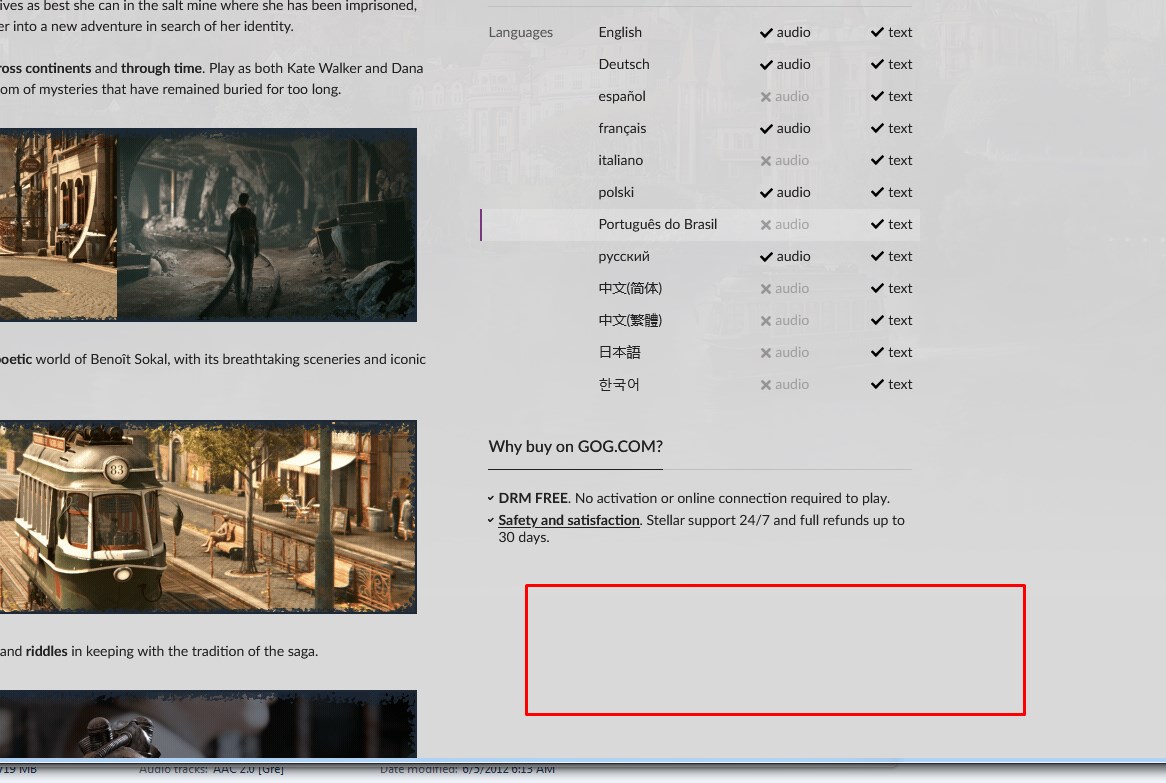1166x783 pixels.
Task: Click the text checkmark icon for русский
Action: point(877,257)
